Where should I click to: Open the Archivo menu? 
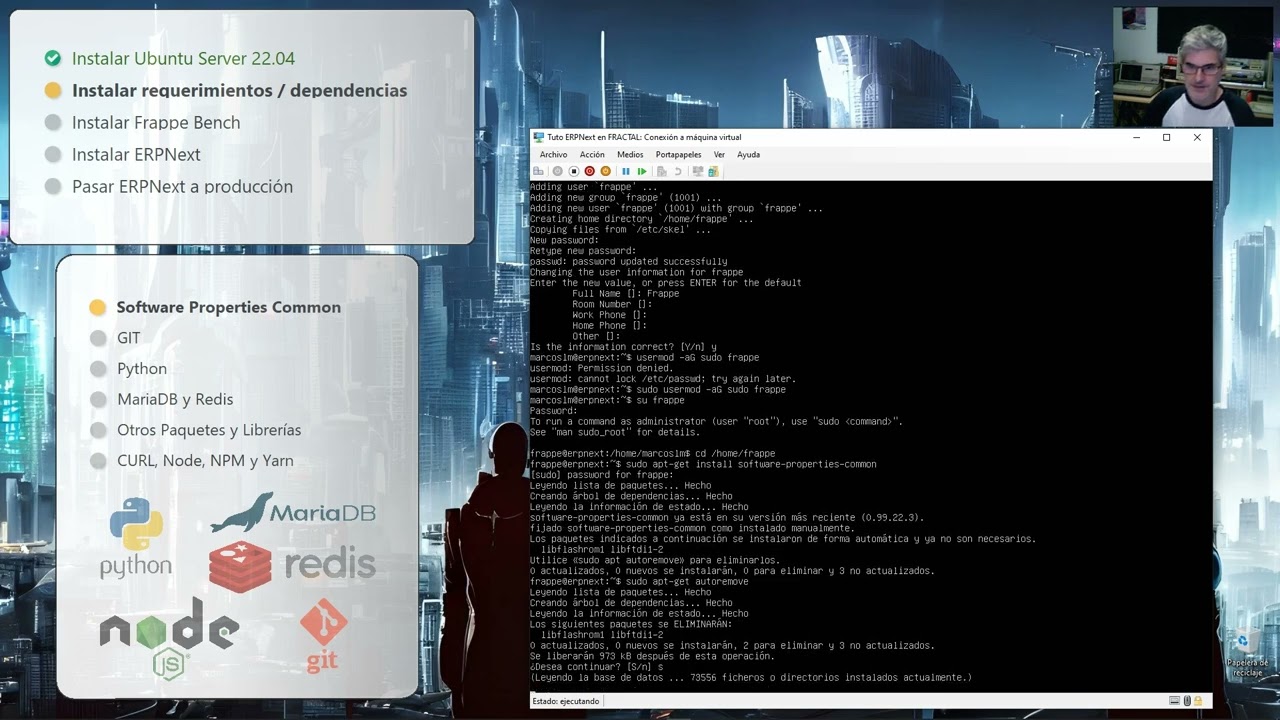point(553,155)
